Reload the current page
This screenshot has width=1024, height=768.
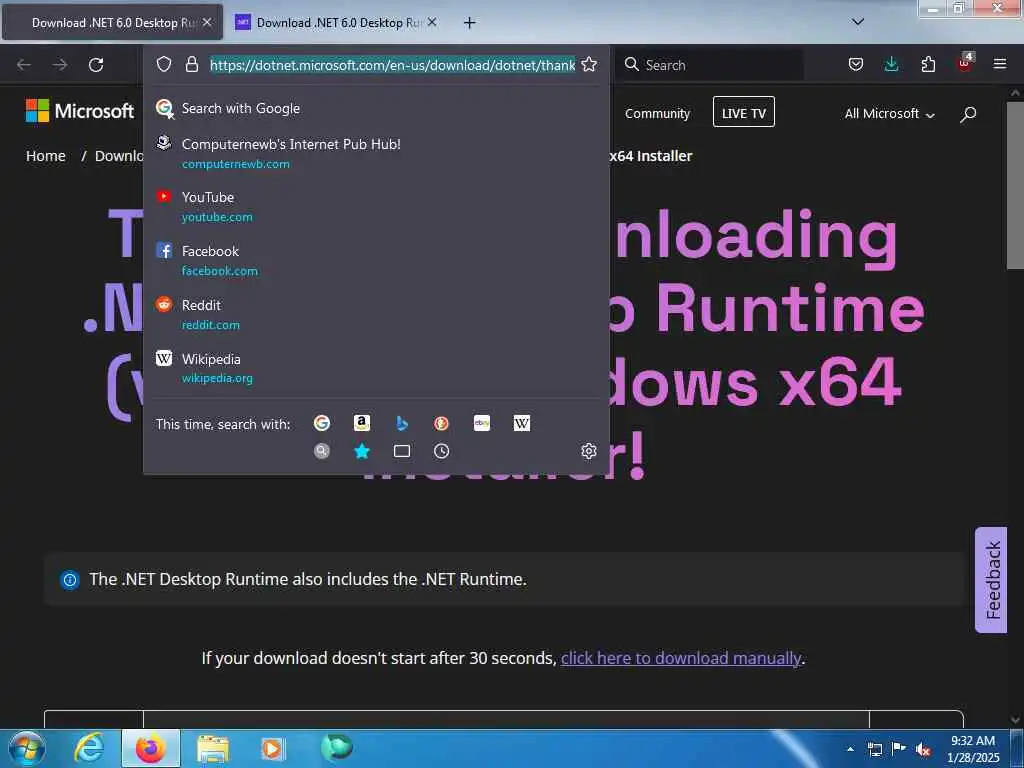[x=96, y=65]
